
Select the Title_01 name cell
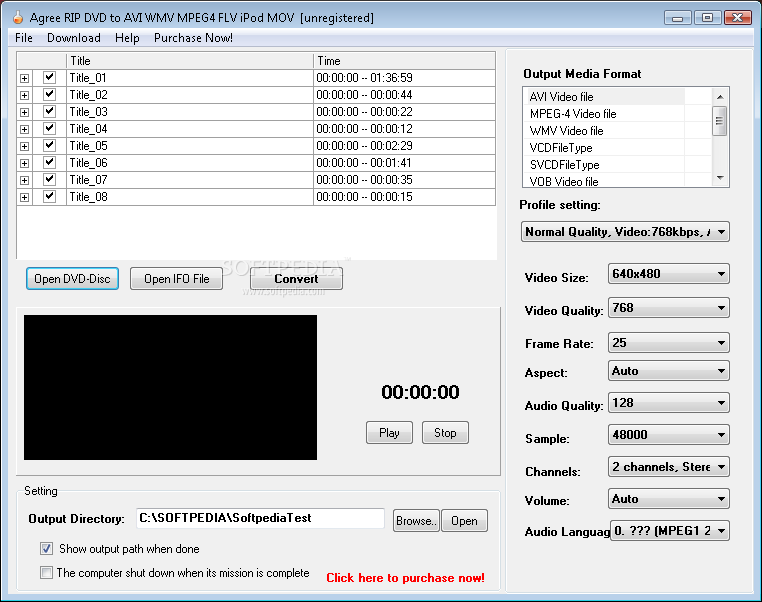pyautogui.click(x=190, y=78)
